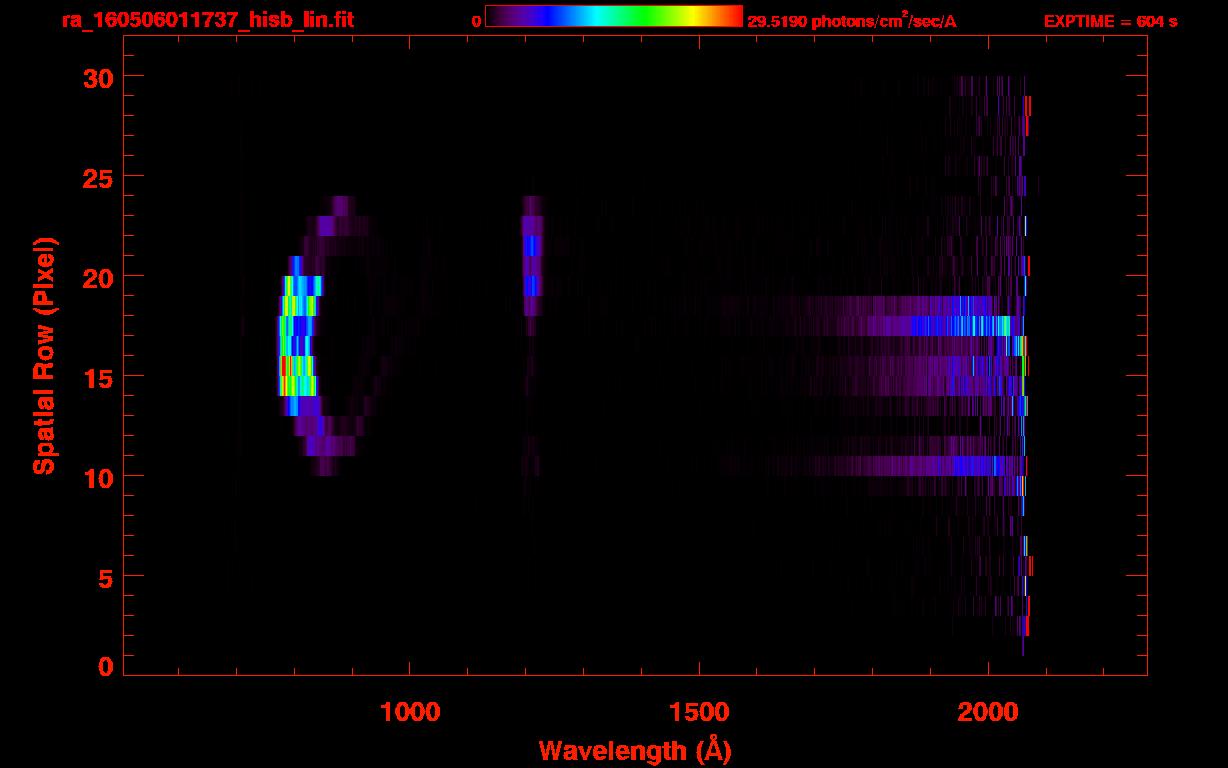Viewport: 1228px width, 768px height.
Task: Click the y-axis tick label 10
Action: [97, 477]
